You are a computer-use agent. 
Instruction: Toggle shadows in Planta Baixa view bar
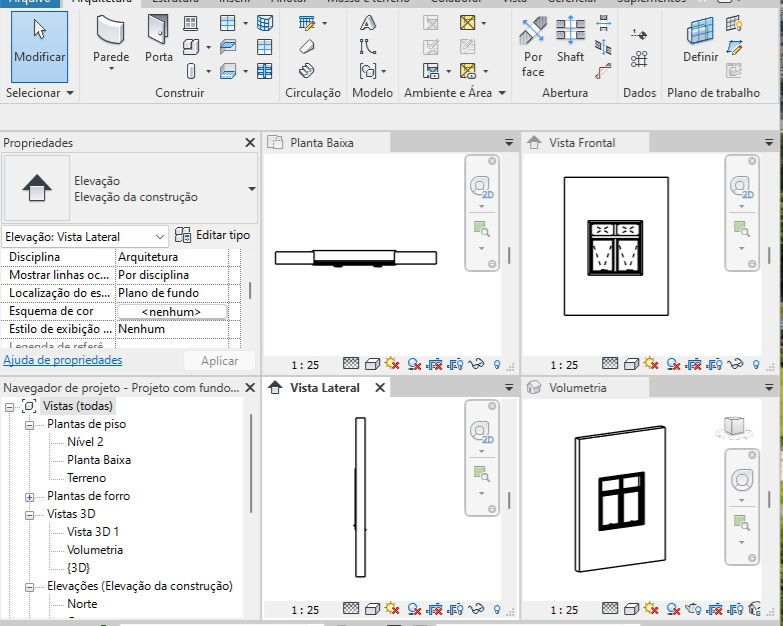(x=414, y=364)
